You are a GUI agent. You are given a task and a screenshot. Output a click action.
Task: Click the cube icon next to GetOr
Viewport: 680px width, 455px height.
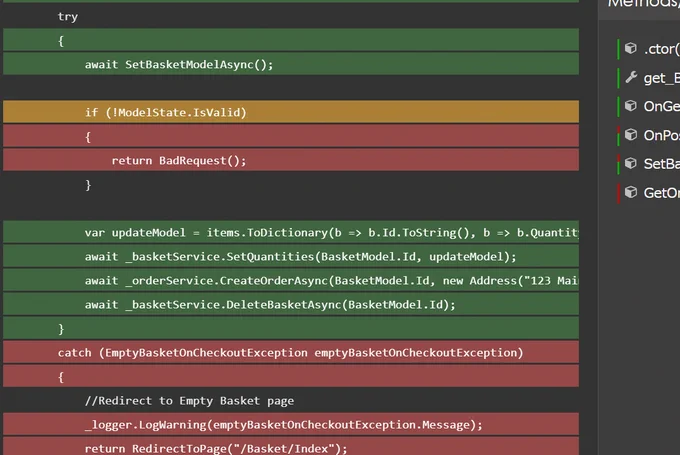(631, 192)
